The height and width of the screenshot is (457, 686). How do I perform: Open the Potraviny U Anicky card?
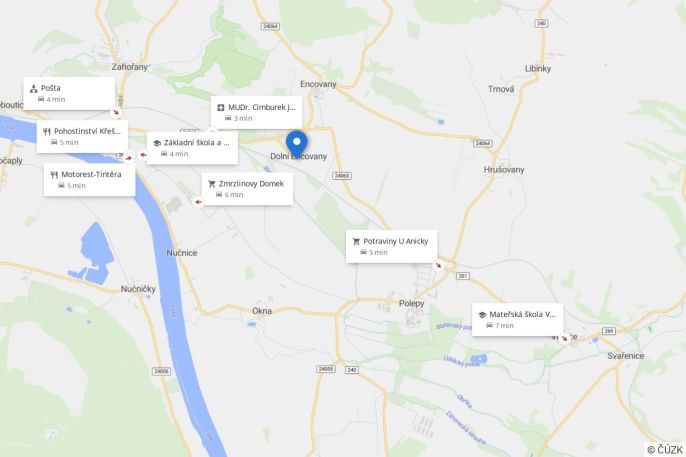pos(392,247)
